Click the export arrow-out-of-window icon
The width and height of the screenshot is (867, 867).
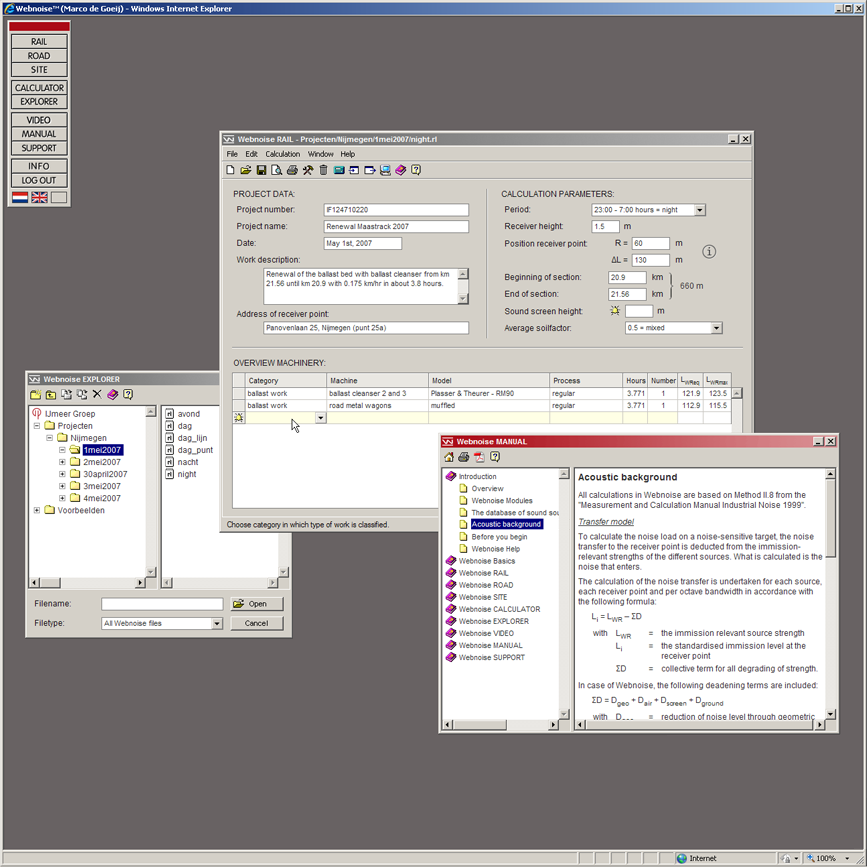tap(370, 170)
